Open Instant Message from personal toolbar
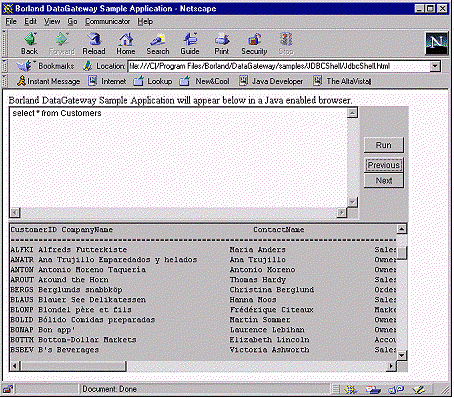Image resolution: width=454 pixels, height=398 pixels. (49, 81)
